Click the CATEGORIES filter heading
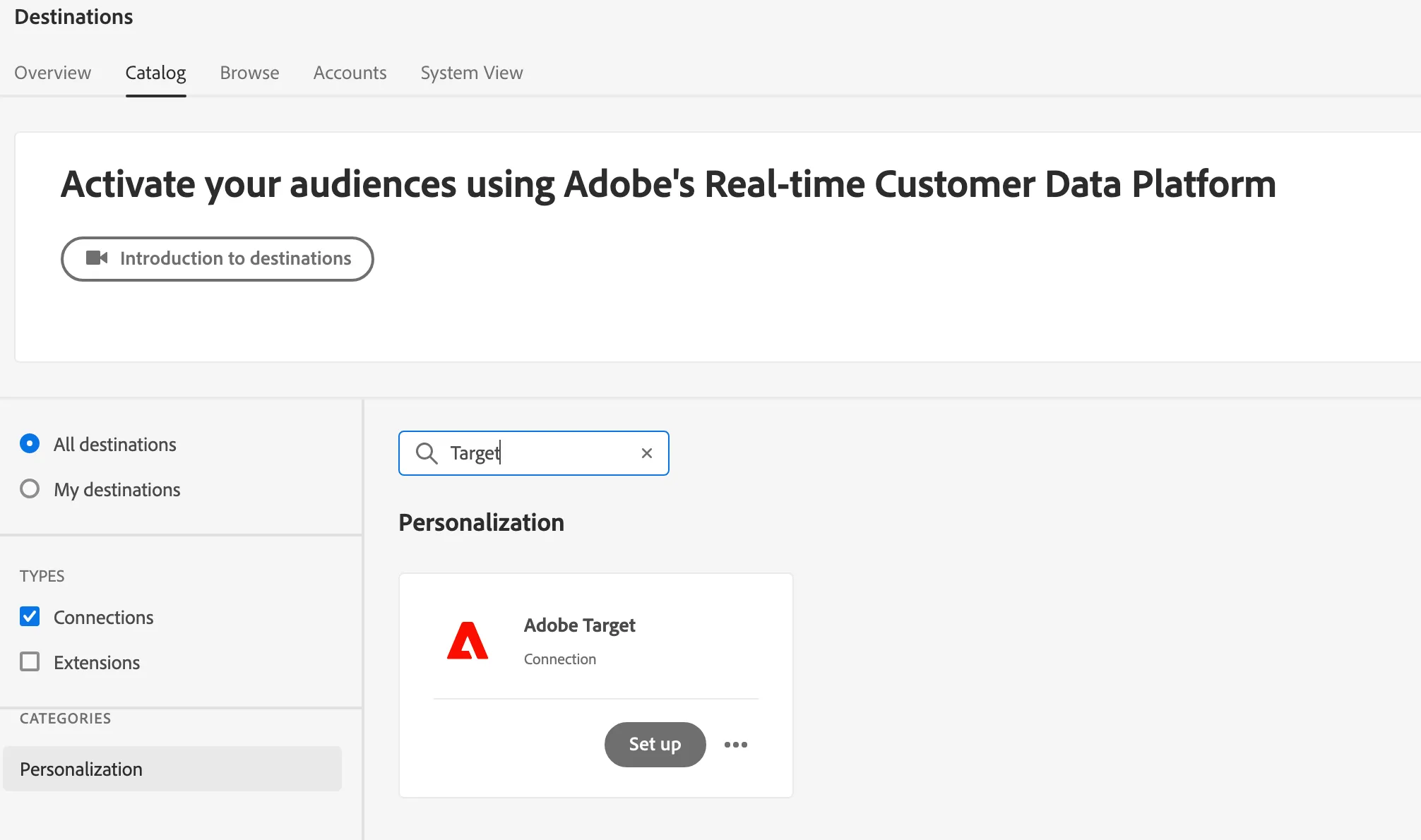Image resolution: width=1421 pixels, height=840 pixels. (x=65, y=718)
